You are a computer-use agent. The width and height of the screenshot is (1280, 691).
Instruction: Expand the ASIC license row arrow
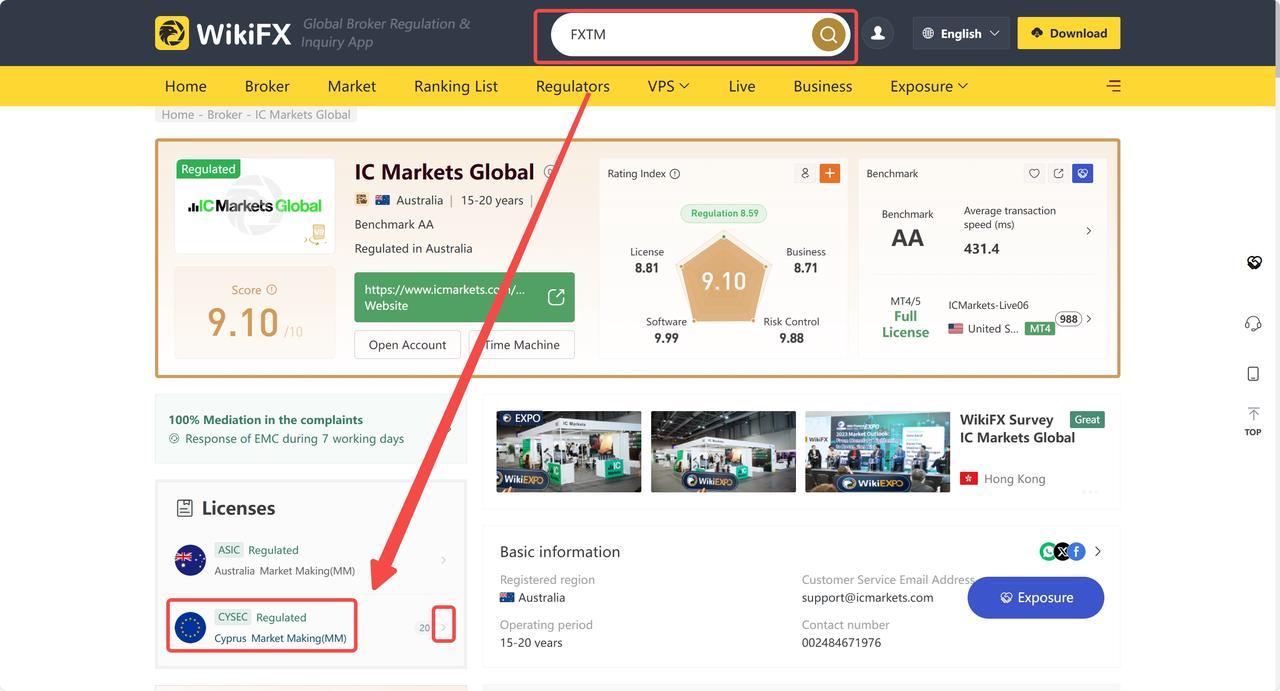[444, 560]
